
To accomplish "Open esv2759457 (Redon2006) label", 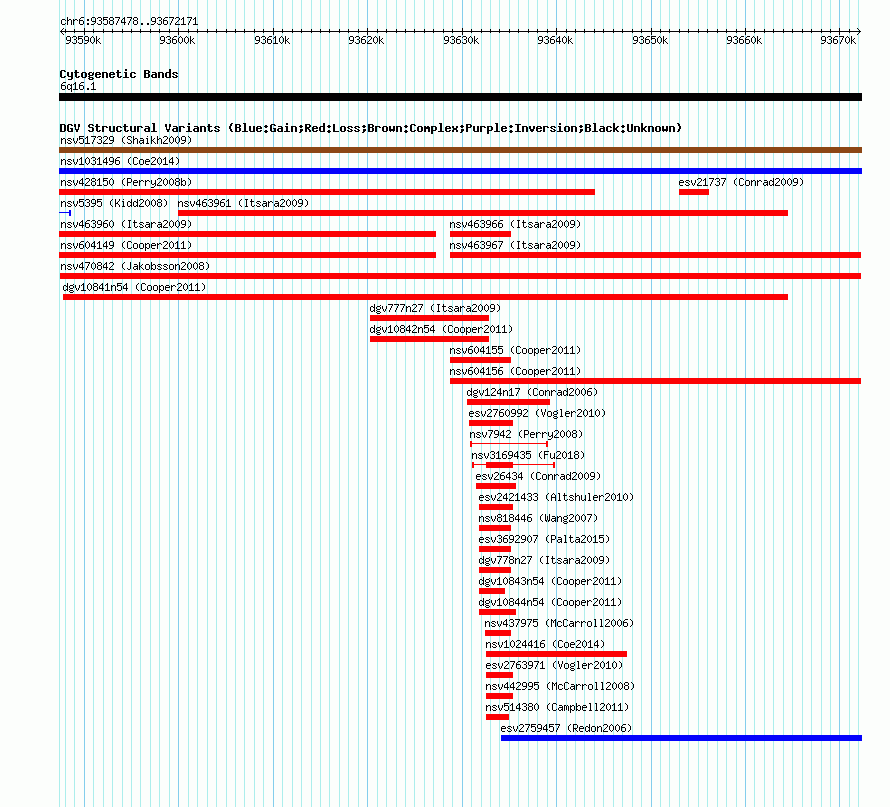I will coord(566,728).
